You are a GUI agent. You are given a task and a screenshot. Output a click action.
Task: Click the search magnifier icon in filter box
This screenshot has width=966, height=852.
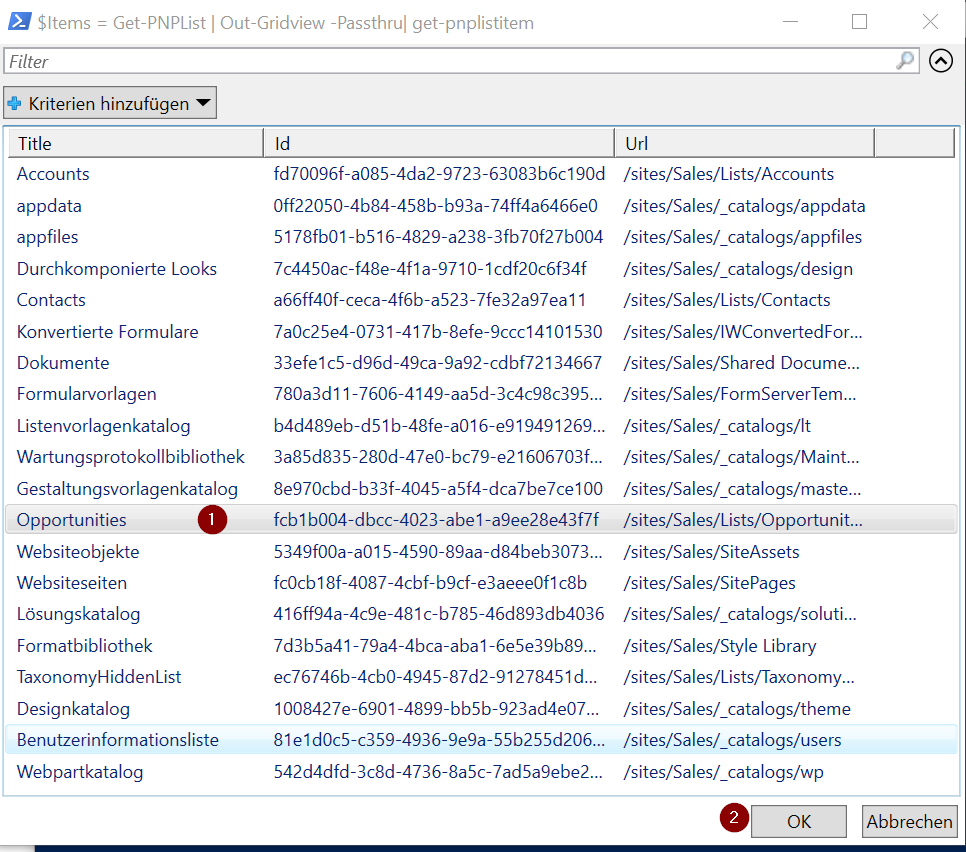(x=903, y=61)
